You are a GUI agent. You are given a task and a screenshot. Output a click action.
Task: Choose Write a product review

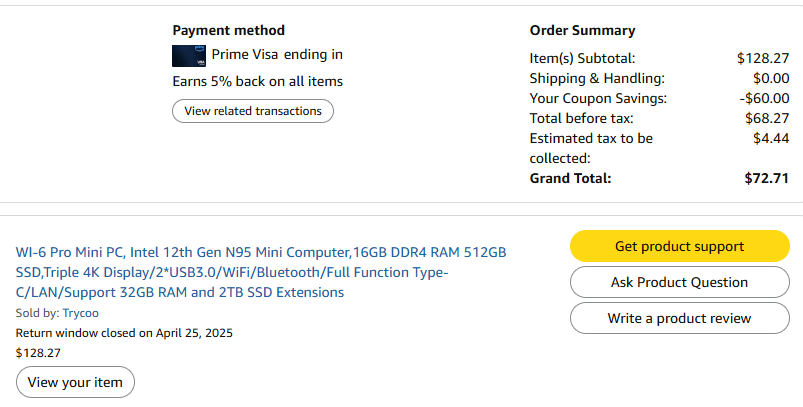click(x=679, y=318)
